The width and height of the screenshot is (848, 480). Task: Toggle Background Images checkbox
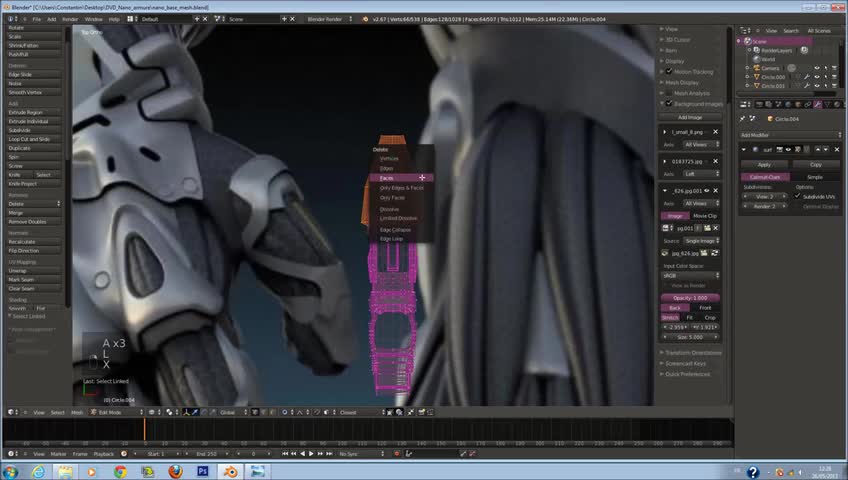668,103
